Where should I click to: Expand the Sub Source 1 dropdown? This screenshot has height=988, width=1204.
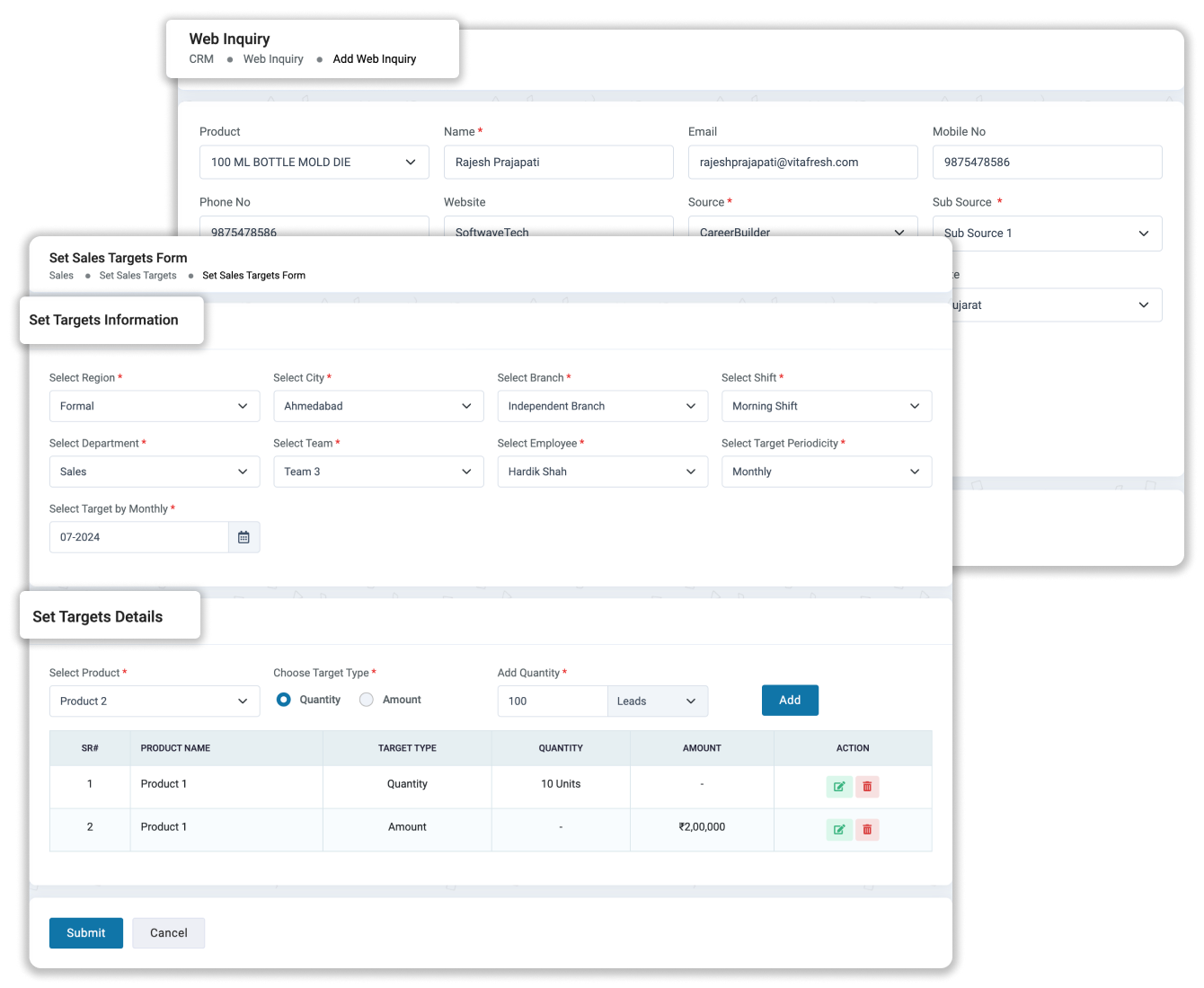(x=1047, y=233)
